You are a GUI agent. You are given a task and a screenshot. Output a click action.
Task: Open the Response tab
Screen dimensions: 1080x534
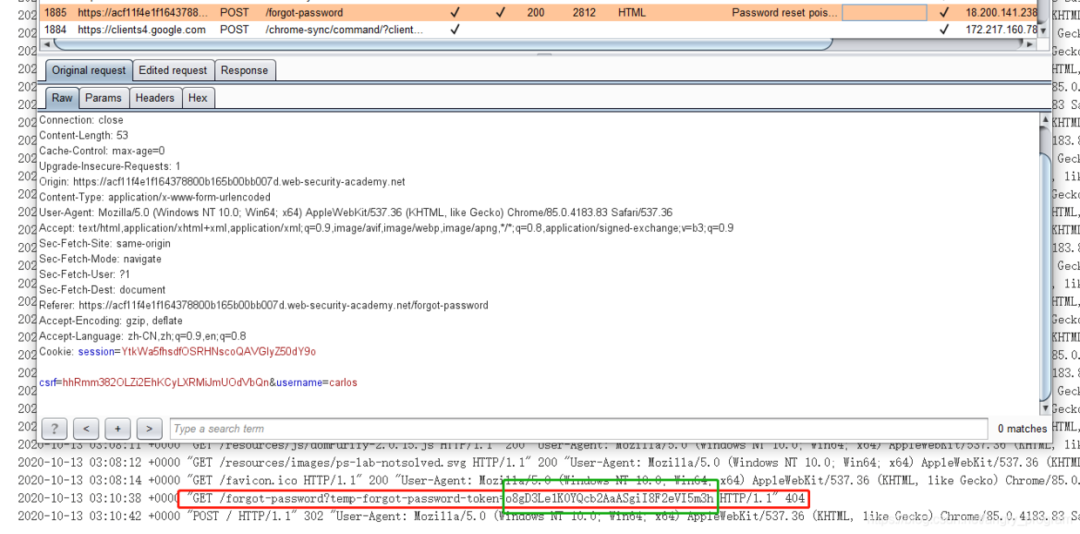(x=245, y=70)
